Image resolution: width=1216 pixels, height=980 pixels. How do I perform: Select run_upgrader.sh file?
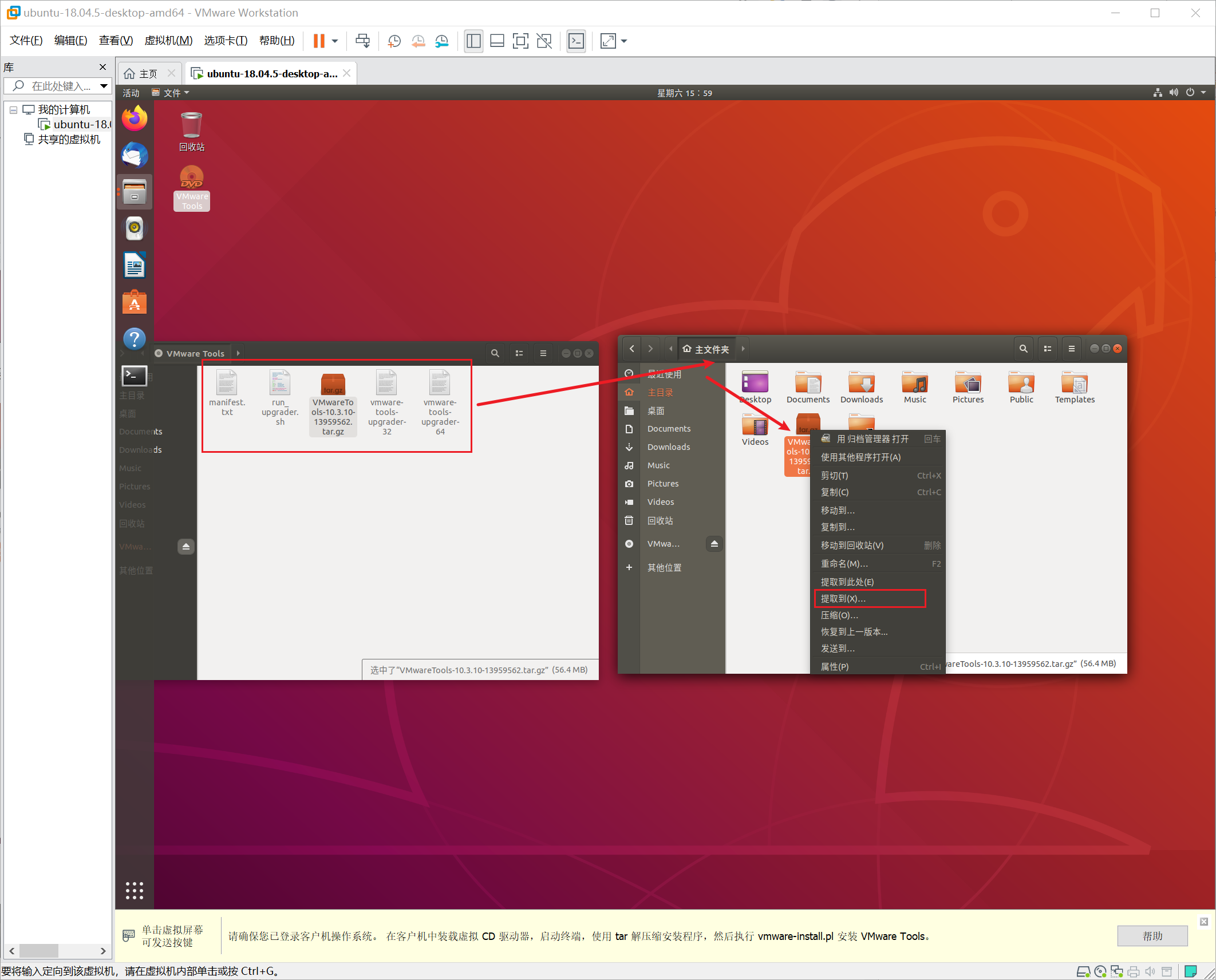click(x=280, y=397)
